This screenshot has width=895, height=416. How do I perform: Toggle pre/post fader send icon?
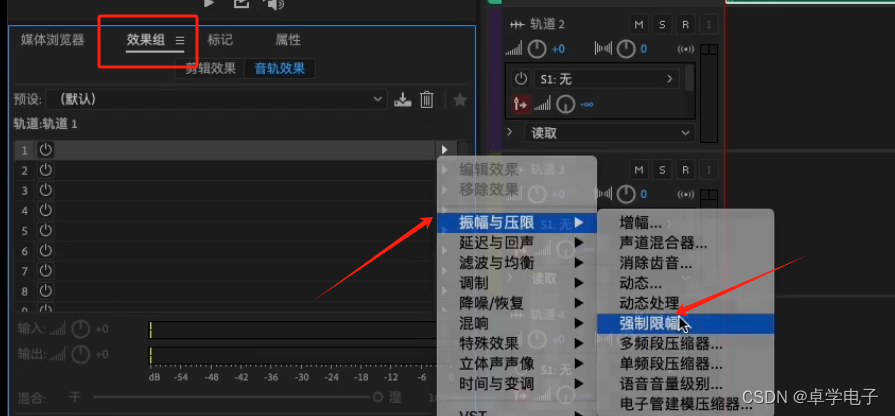coord(521,104)
